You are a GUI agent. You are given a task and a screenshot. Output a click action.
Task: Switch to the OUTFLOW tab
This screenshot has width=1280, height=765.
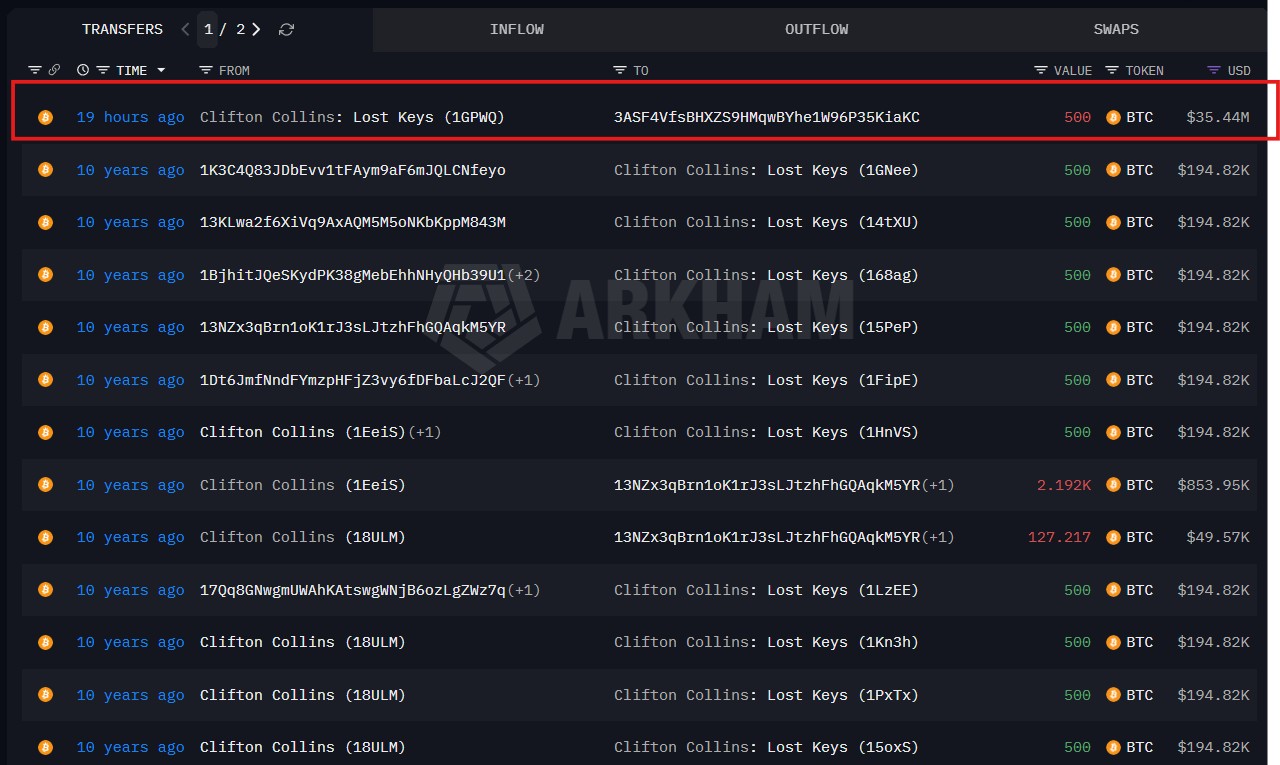[816, 30]
